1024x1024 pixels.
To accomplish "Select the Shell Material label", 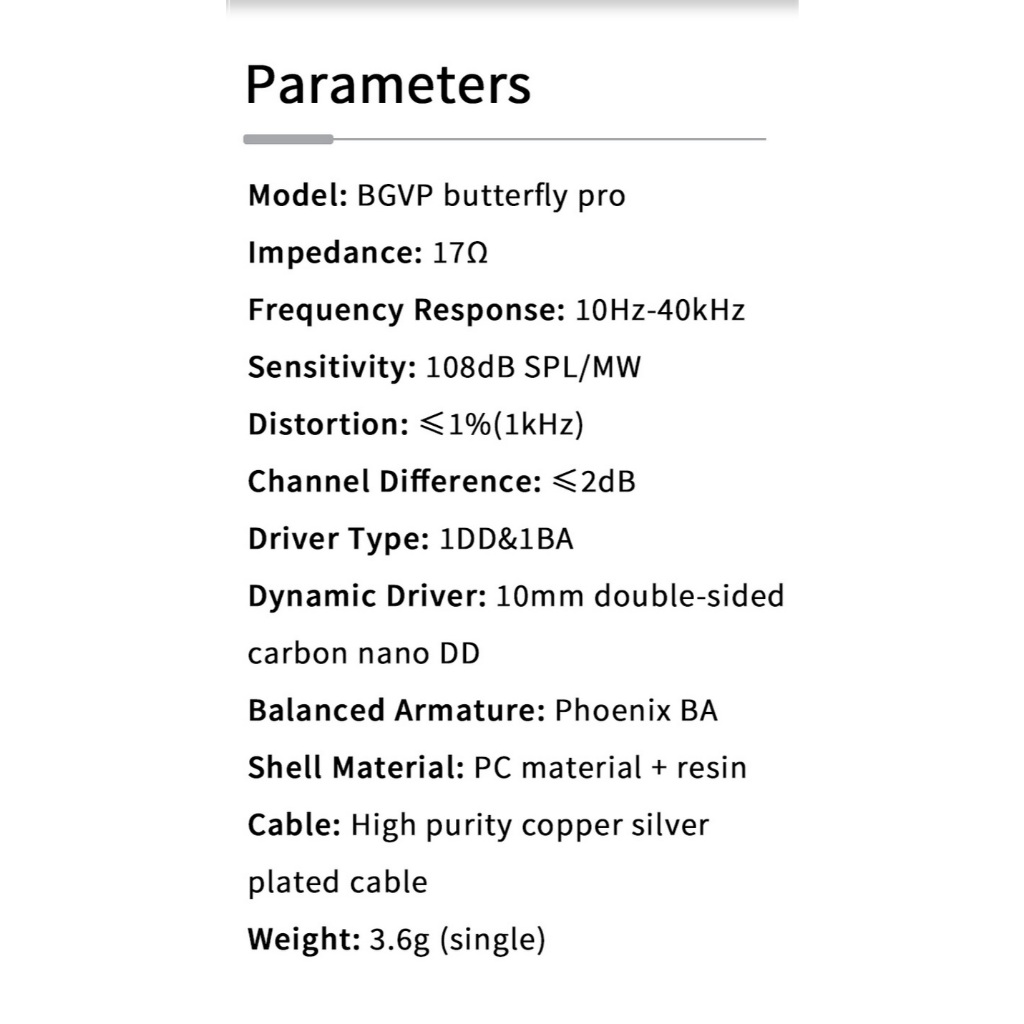I will pos(356,768).
